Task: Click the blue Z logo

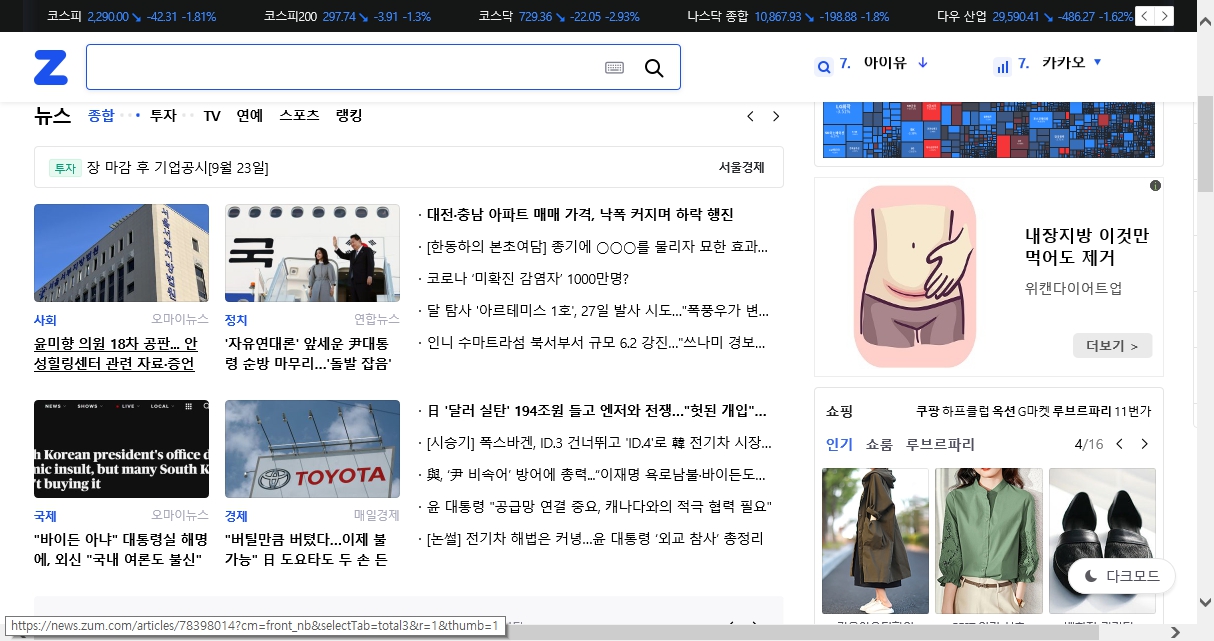Action: [51, 67]
